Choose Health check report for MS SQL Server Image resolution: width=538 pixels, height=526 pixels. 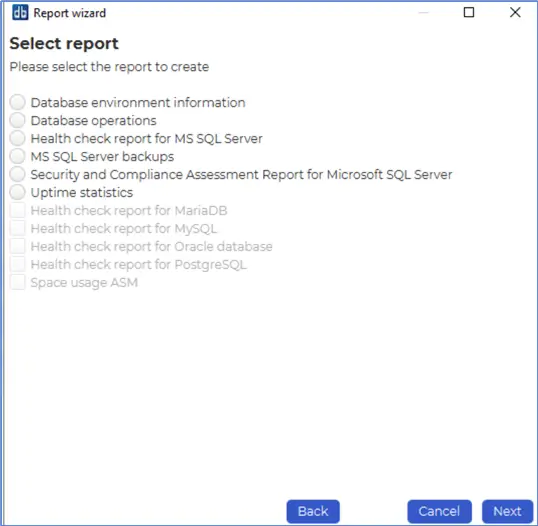click(17, 138)
